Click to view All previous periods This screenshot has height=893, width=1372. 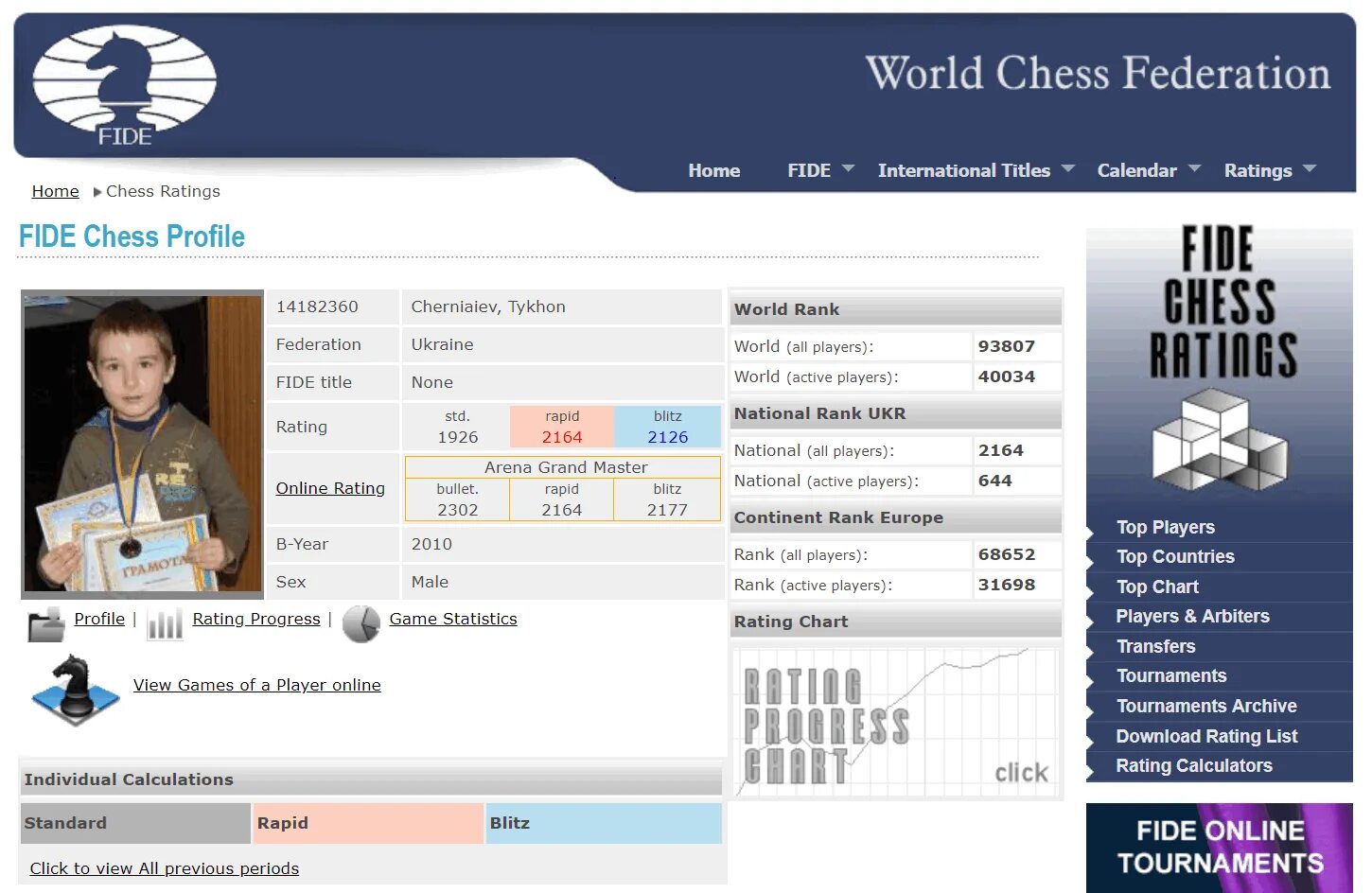[165, 868]
